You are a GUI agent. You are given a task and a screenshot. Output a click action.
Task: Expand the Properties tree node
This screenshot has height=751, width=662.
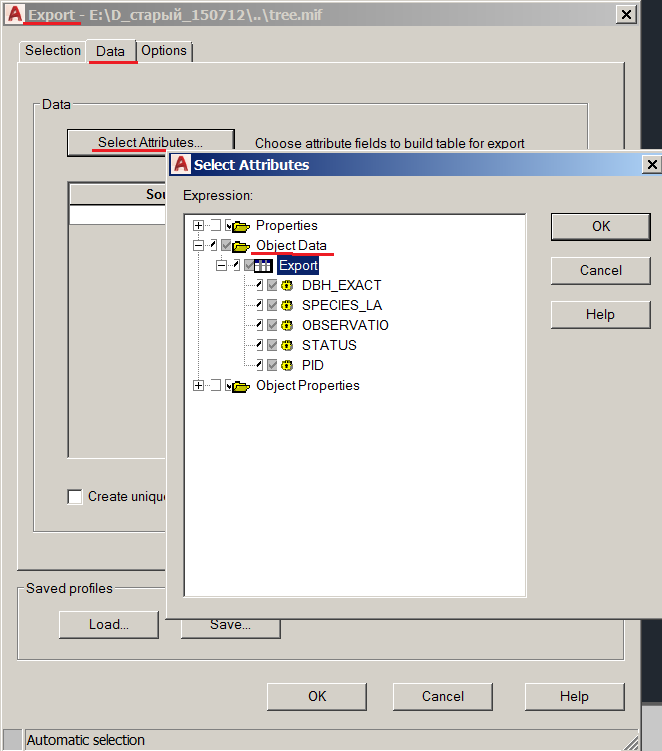[x=198, y=225]
